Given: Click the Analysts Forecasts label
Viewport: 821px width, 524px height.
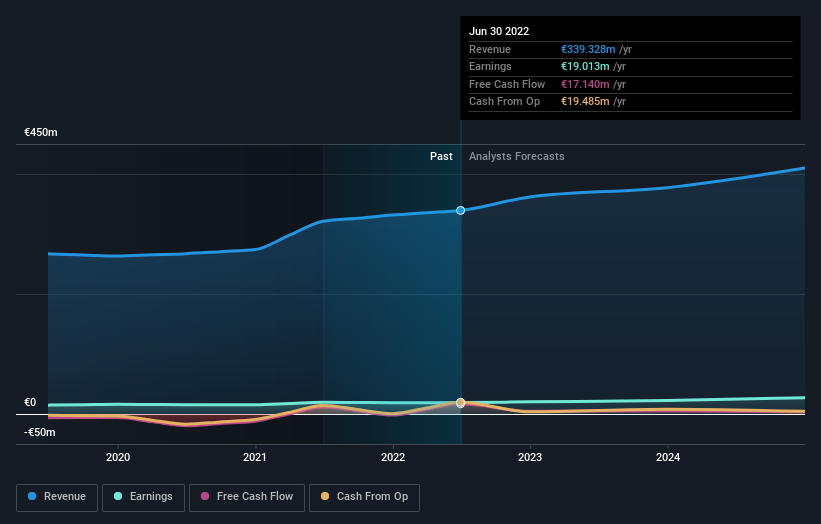Looking at the screenshot, I should pos(517,157).
